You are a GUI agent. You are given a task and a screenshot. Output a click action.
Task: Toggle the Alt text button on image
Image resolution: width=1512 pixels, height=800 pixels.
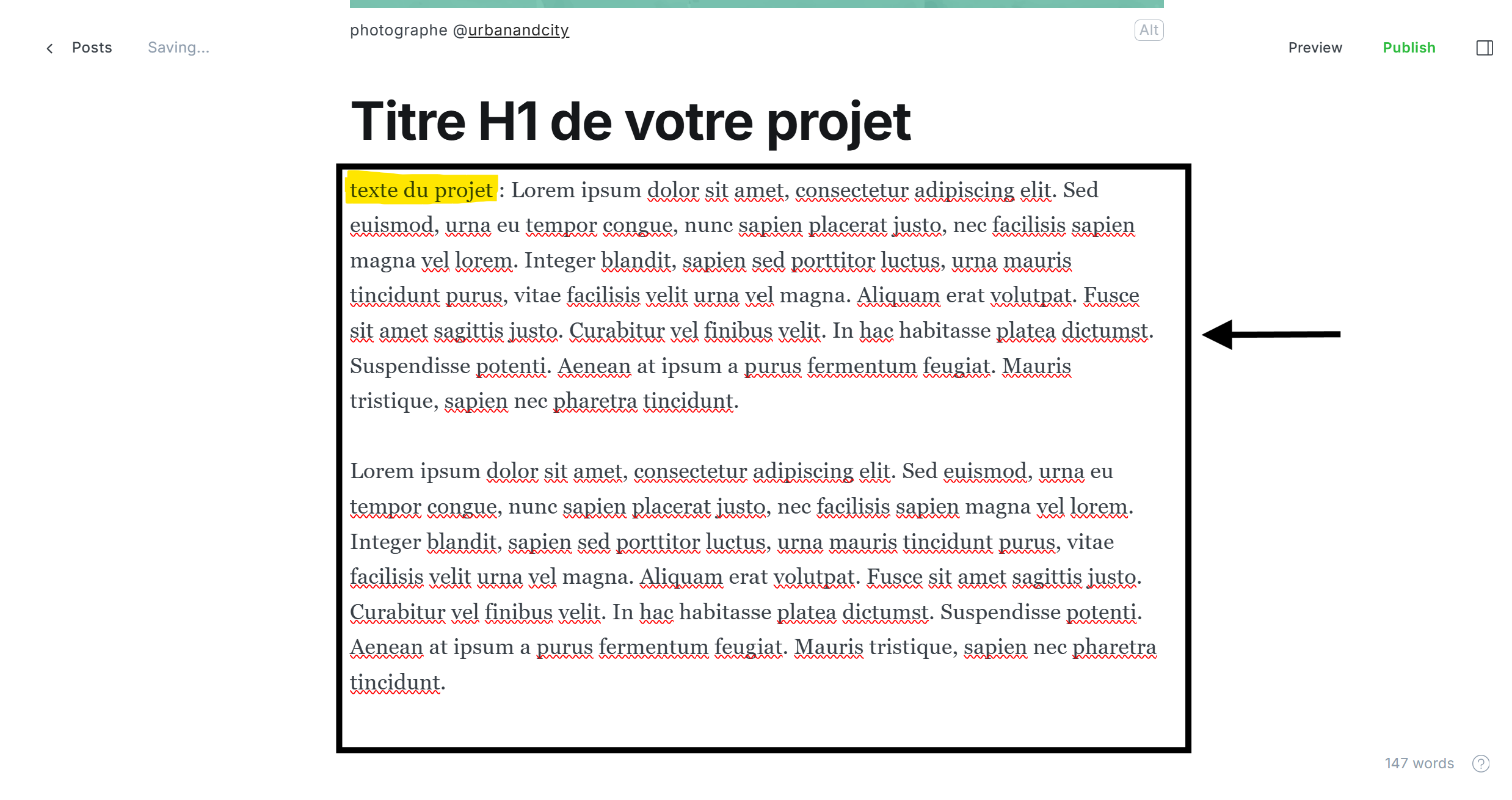click(1149, 30)
